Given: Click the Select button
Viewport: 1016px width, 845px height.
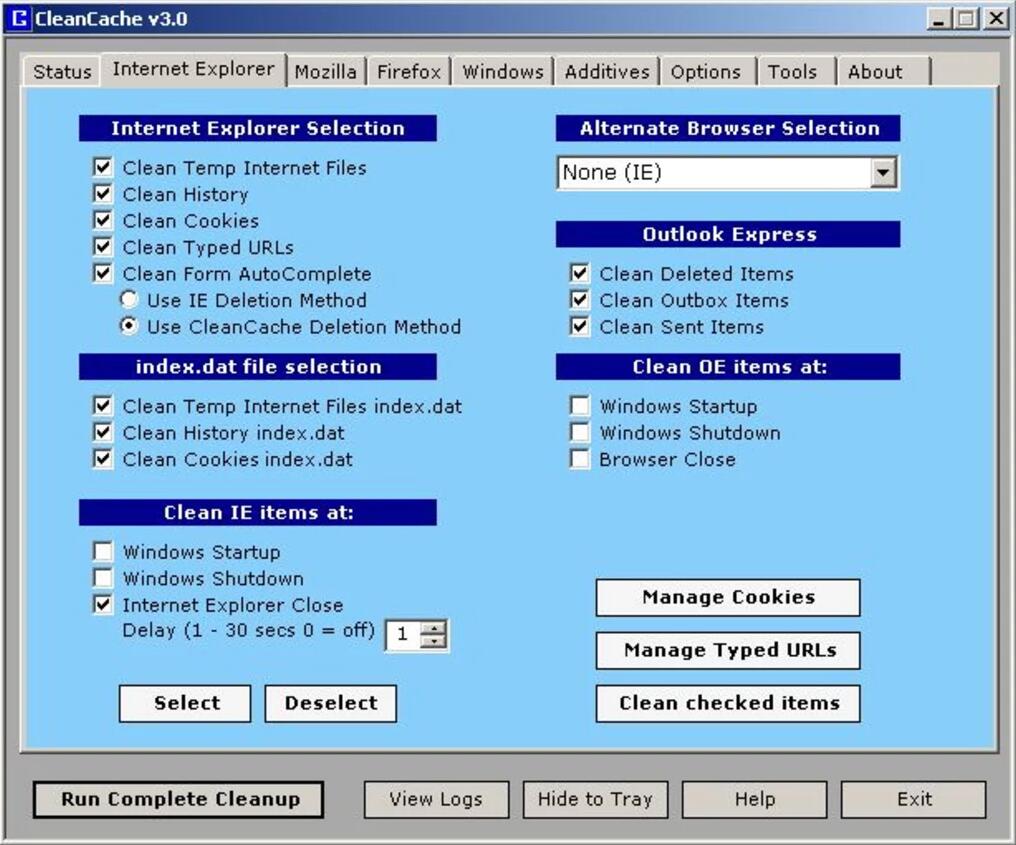Looking at the screenshot, I should [x=185, y=703].
